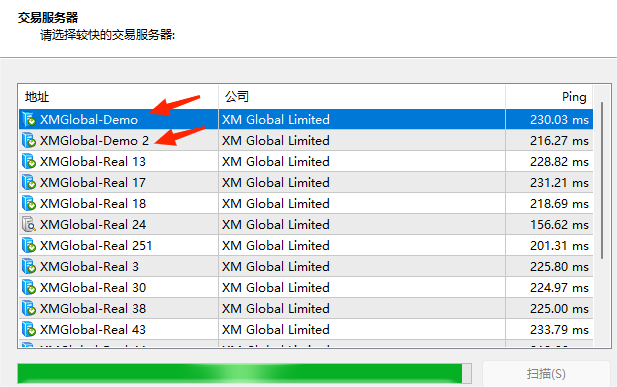Select the XMGlobal-Real 251 server

pos(306,245)
